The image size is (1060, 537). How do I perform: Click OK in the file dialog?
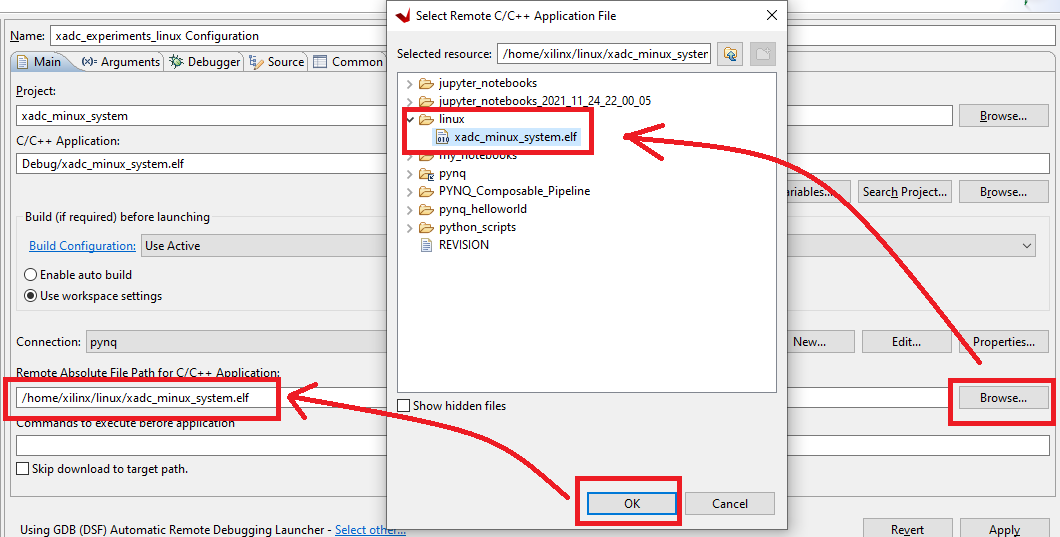click(x=632, y=504)
